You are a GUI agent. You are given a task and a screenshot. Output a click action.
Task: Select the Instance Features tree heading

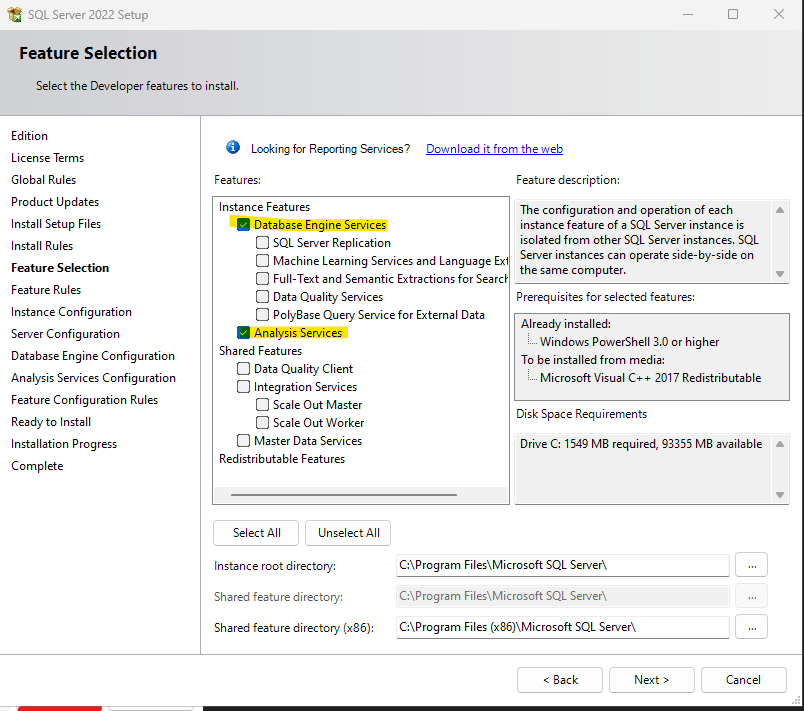[265, 207]
